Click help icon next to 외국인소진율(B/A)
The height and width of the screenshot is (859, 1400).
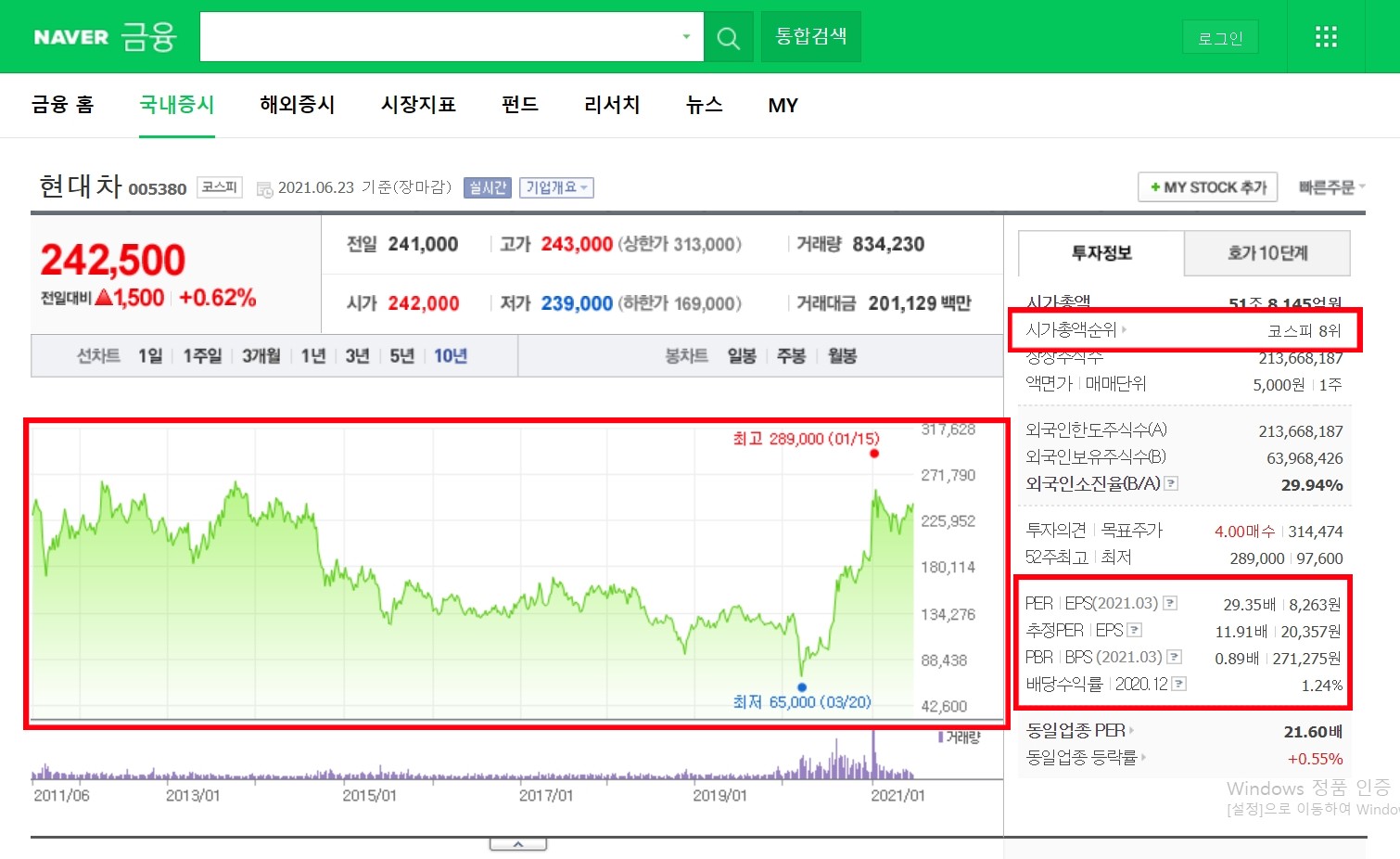tap(1171, 483)
